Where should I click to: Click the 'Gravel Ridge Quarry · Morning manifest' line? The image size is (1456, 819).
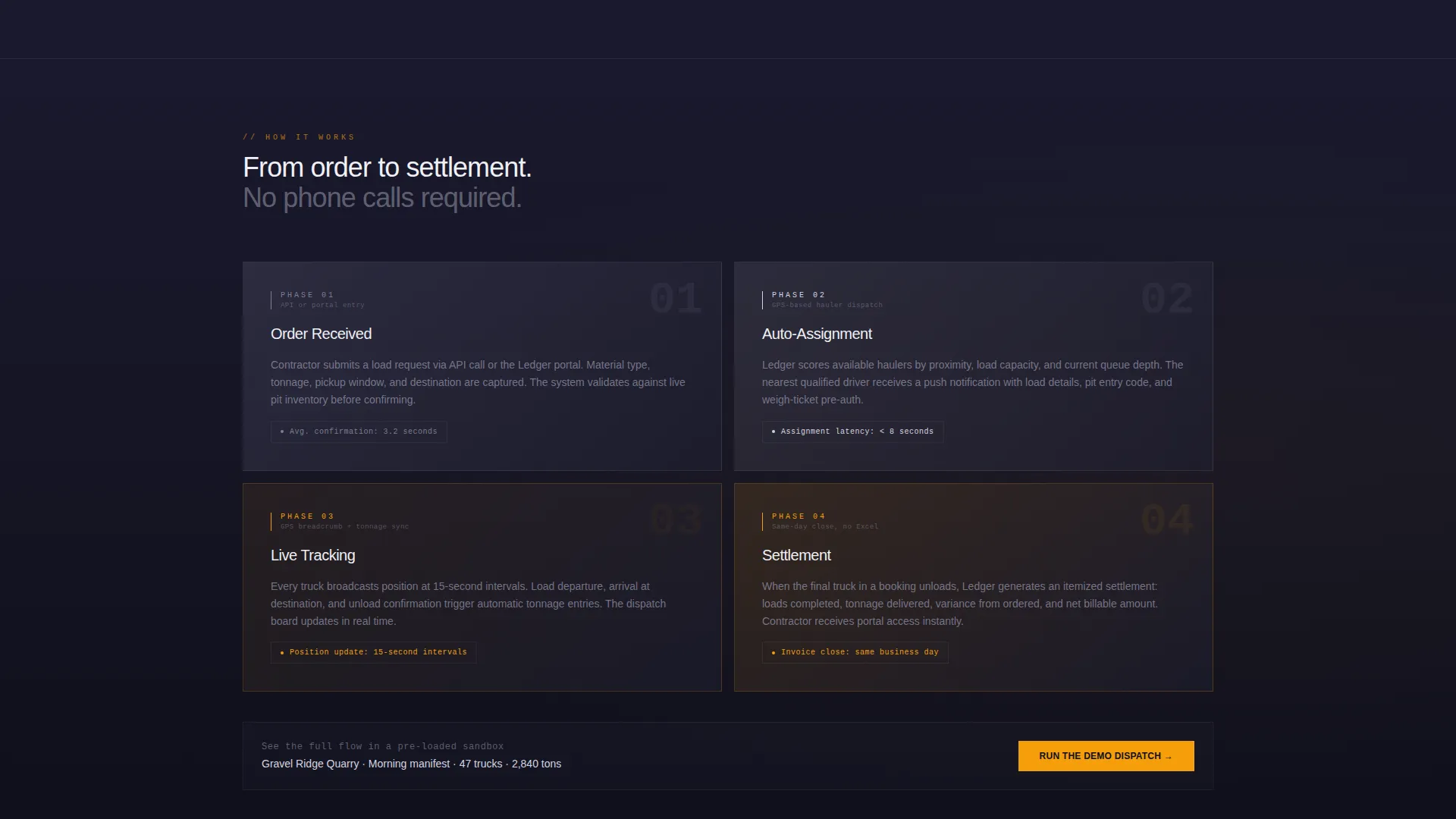click(x=411, y=764)
